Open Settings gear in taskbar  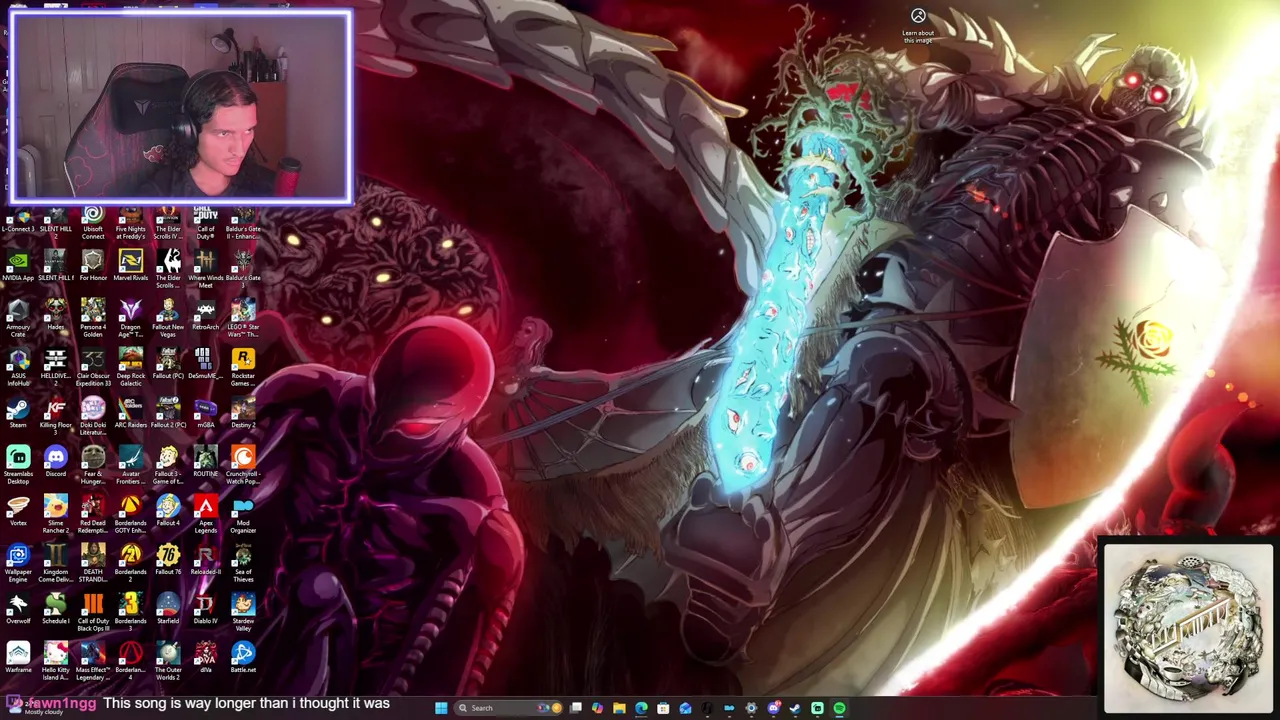[x=751, y=708]
